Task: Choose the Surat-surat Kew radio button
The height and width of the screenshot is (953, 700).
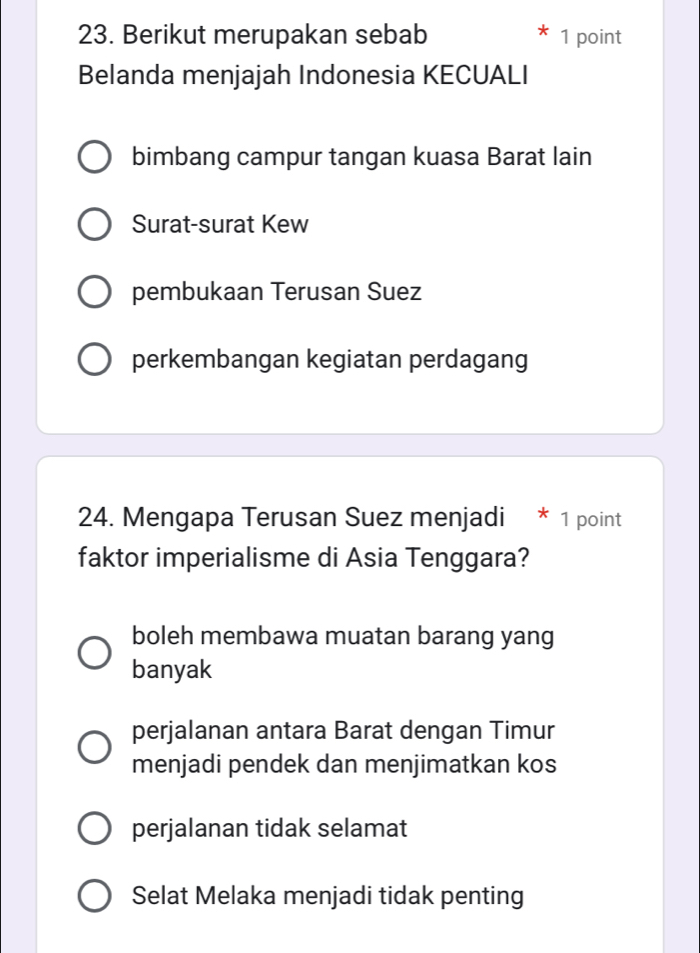Action: (95, 225)
